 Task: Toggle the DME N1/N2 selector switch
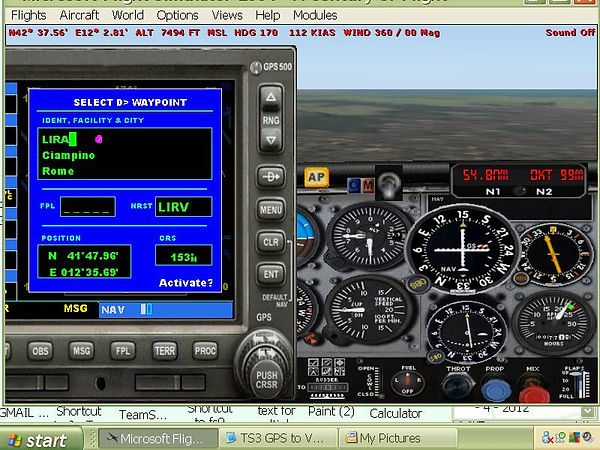tap(519, 191)
